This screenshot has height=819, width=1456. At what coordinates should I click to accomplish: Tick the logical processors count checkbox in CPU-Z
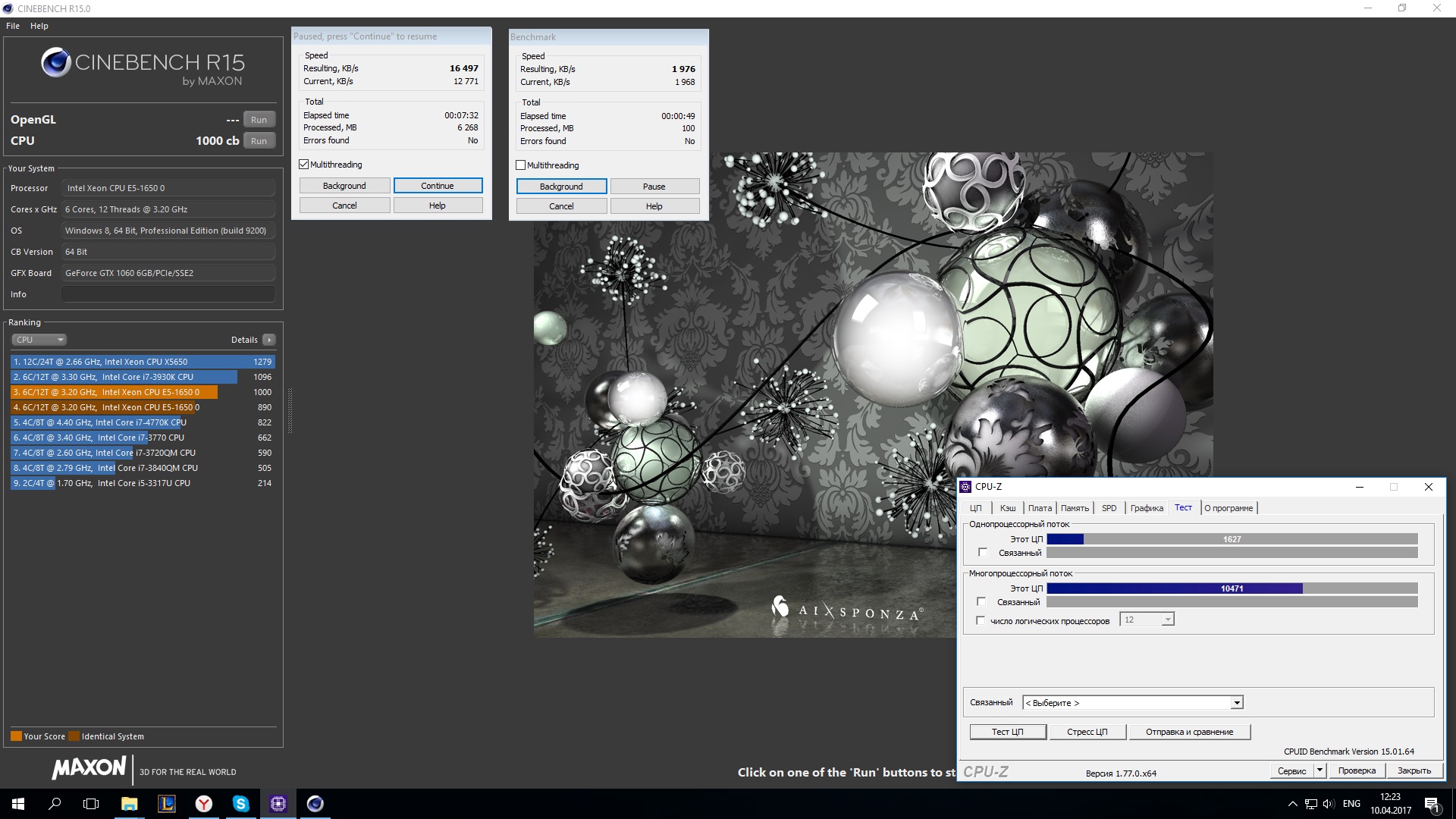pyautogui.click(x=981, y=620)
